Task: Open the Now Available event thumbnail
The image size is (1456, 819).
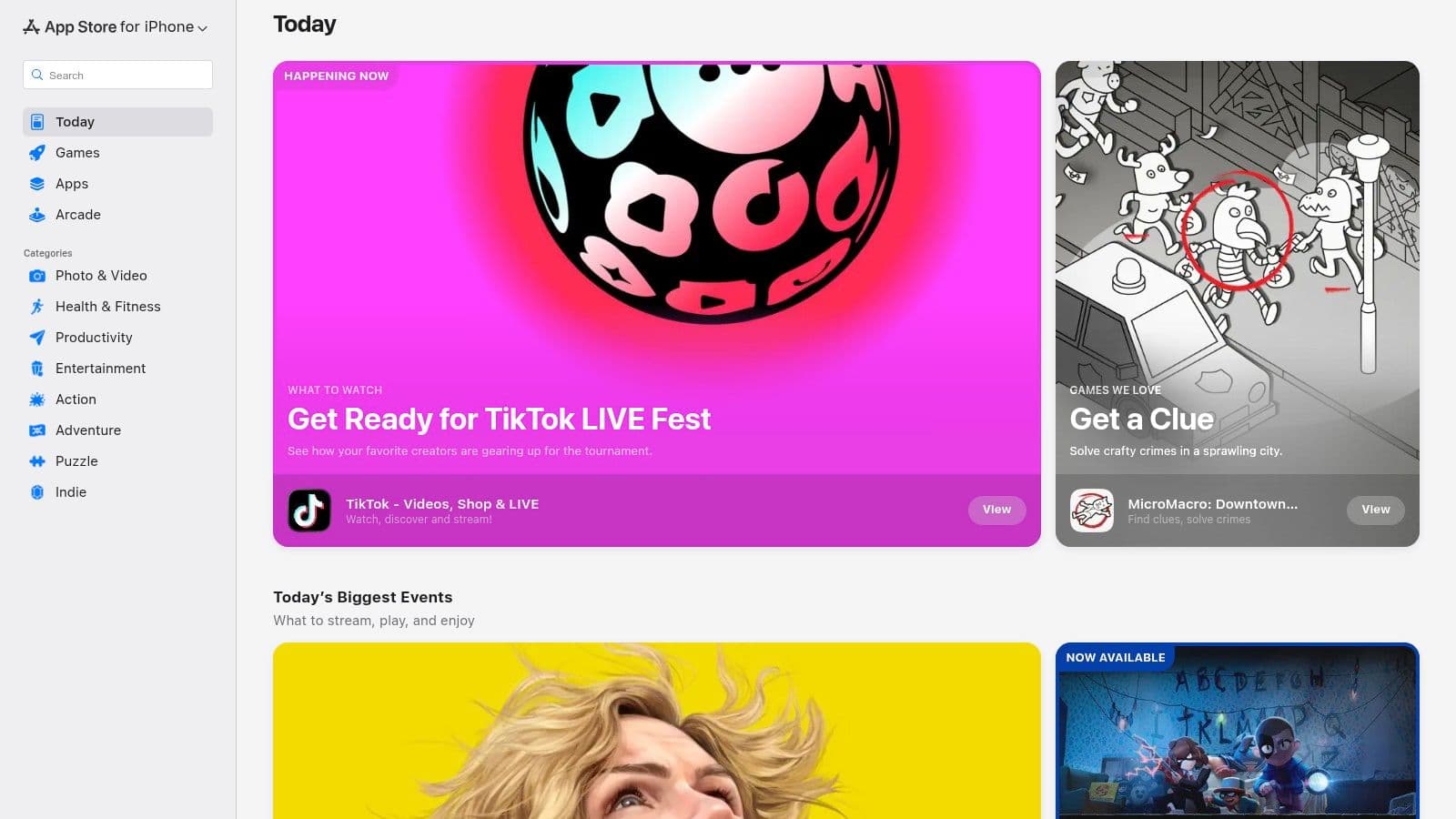Action: (1238, 731)
